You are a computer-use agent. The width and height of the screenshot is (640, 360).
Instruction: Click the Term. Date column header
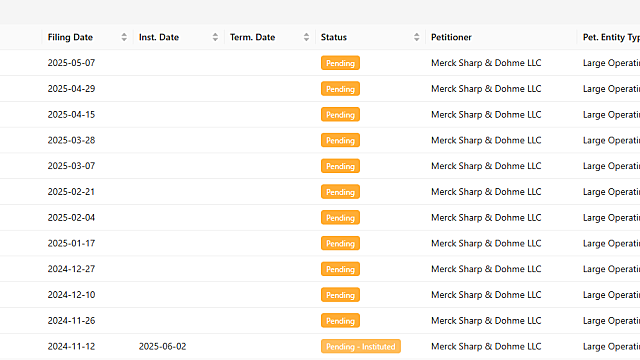coord(269,37)
